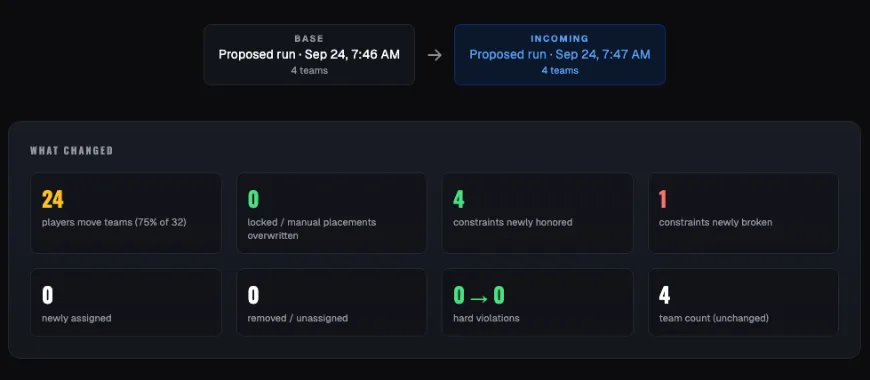Click the hard violations stat card
The width and height of the screenshot is (870, 380).
[538, 302]
